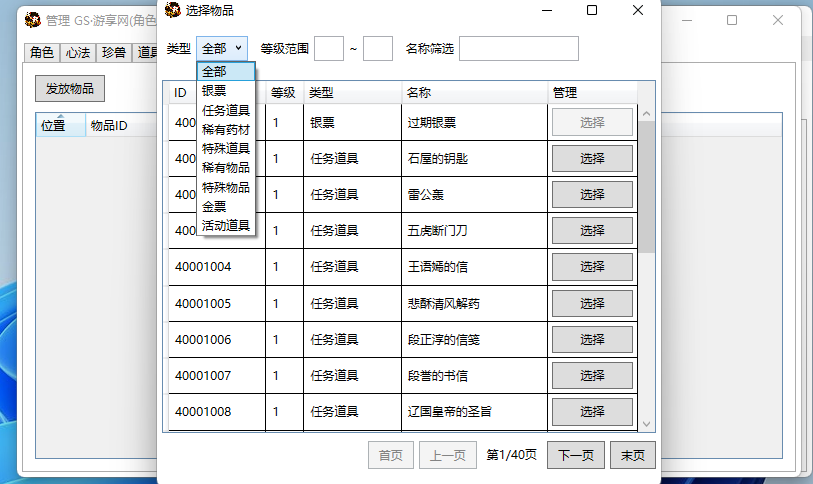The height and width of the screenshot is (484, 813).
Task: Switch to the 角色 tab
Action: (x=42, y=53)
